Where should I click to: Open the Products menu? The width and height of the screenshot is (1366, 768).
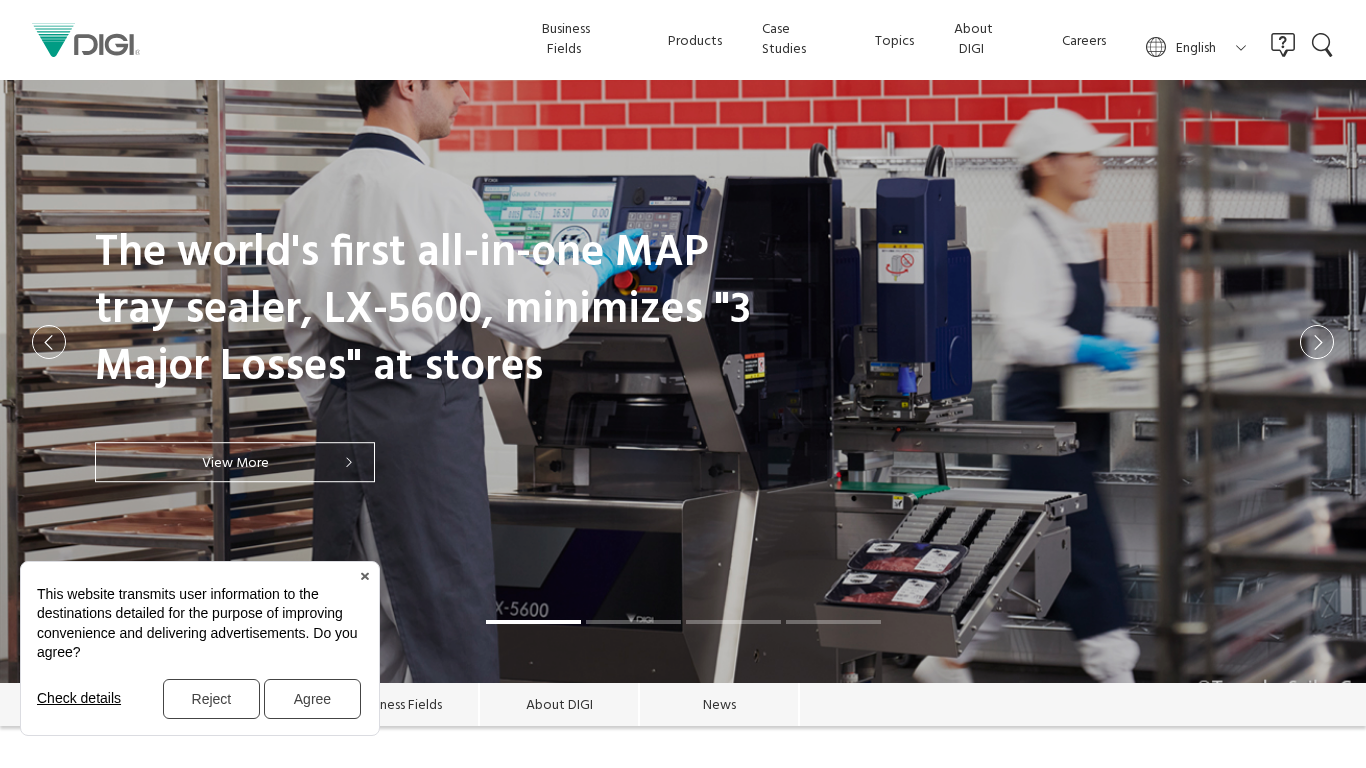coord(695,41)
